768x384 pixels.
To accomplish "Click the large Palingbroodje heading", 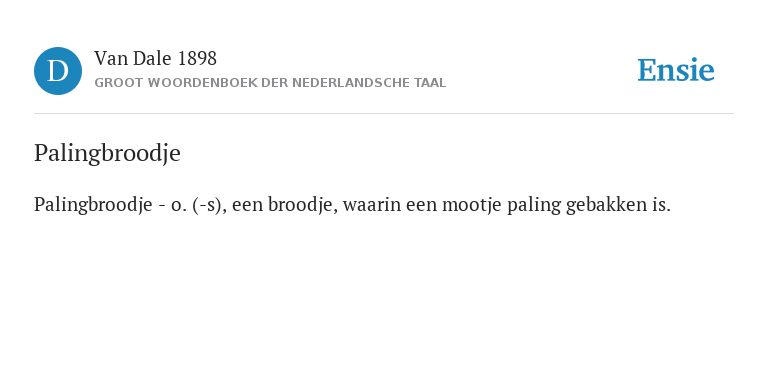I will click(x=107, y=153).
